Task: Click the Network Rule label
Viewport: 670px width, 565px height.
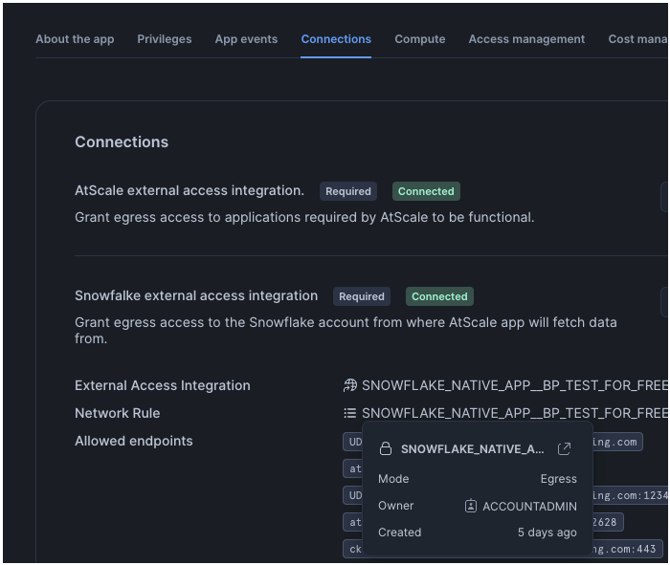Action: click(x=118, y=413)
